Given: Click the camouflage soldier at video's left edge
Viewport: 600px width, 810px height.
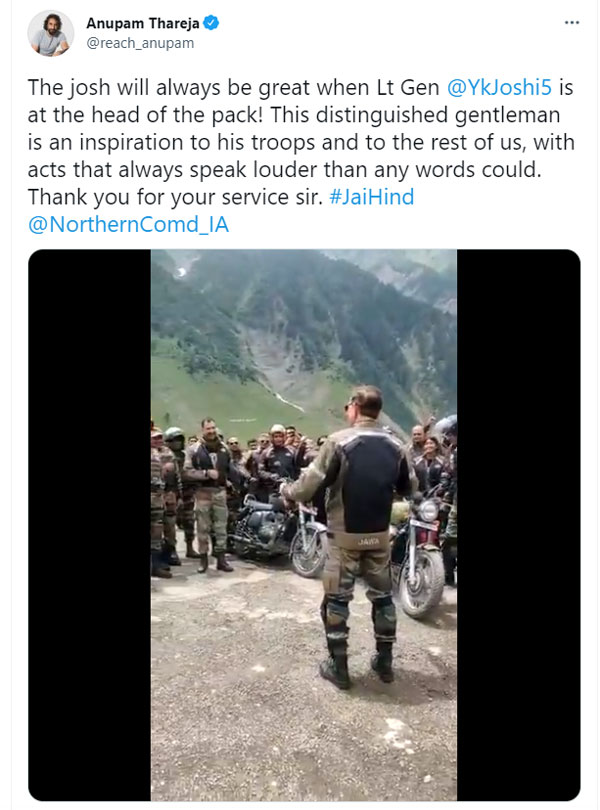Looking at the screenshot, I should [x=160, y=500].
